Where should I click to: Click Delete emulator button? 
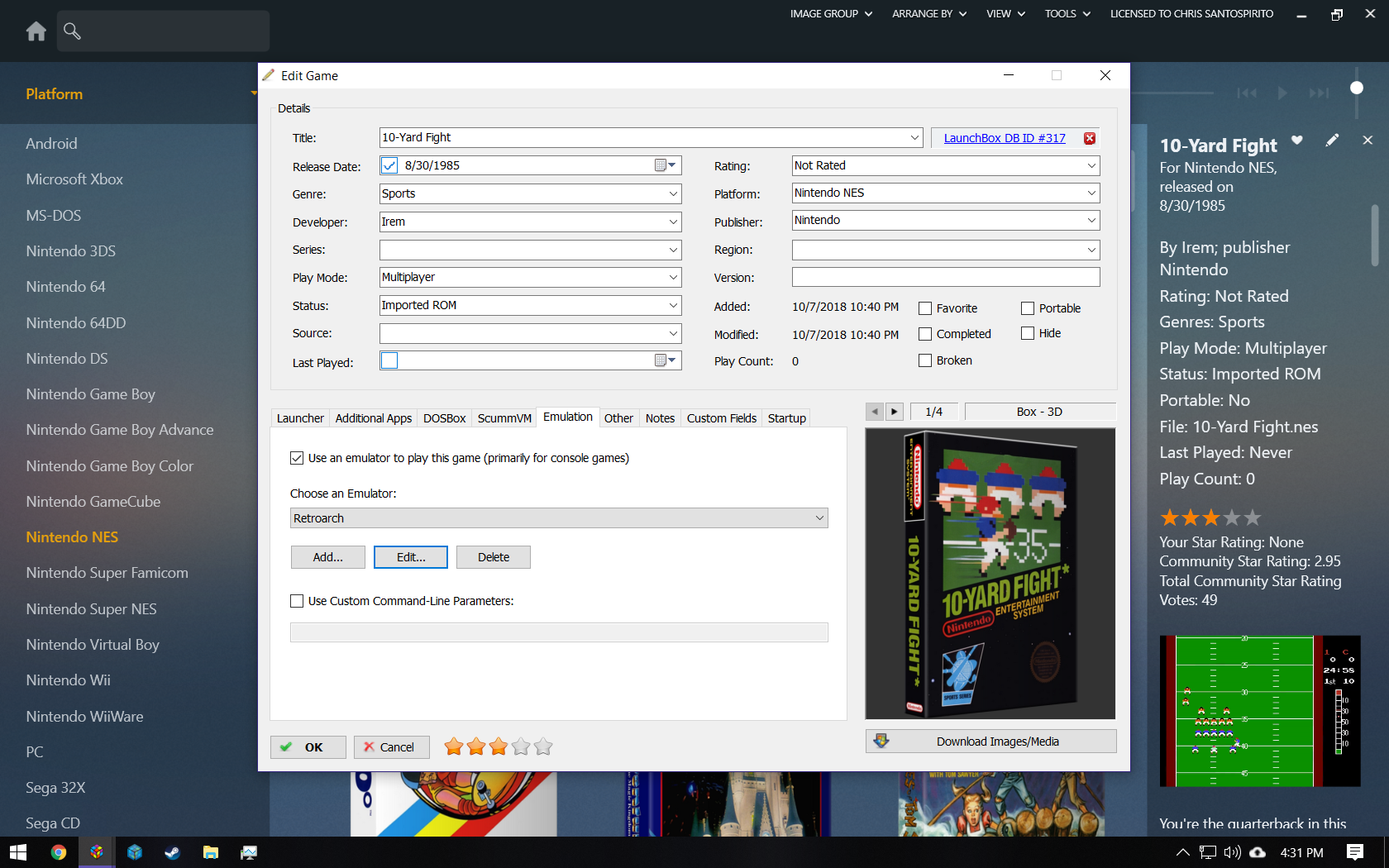[494, 557]
